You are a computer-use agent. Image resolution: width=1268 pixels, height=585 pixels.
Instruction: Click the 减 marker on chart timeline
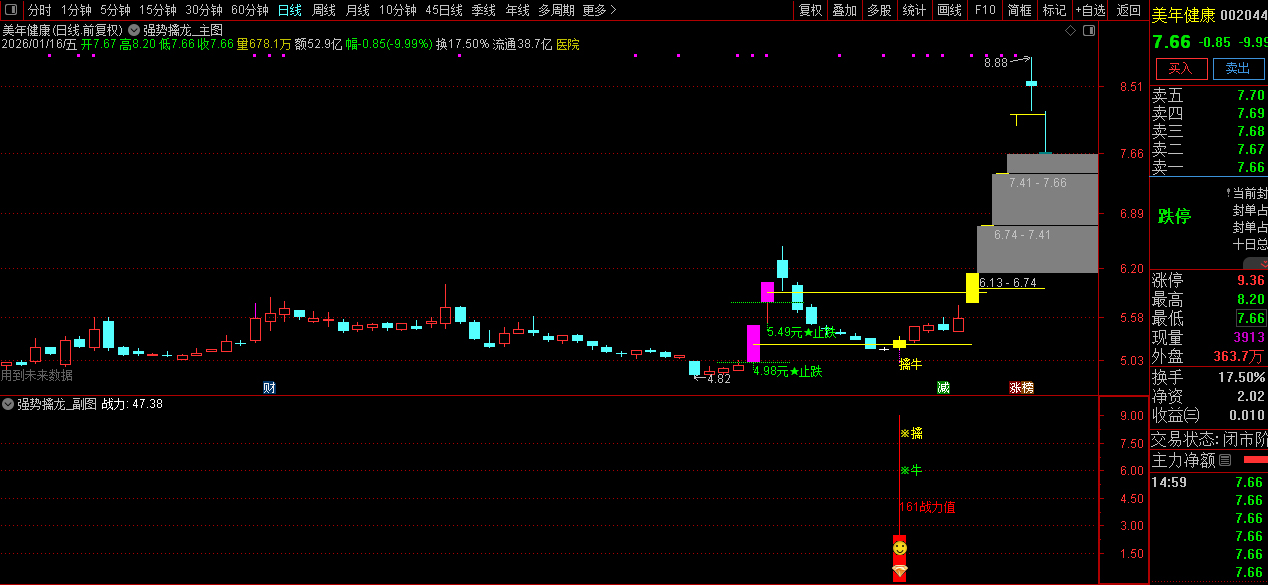943,387
